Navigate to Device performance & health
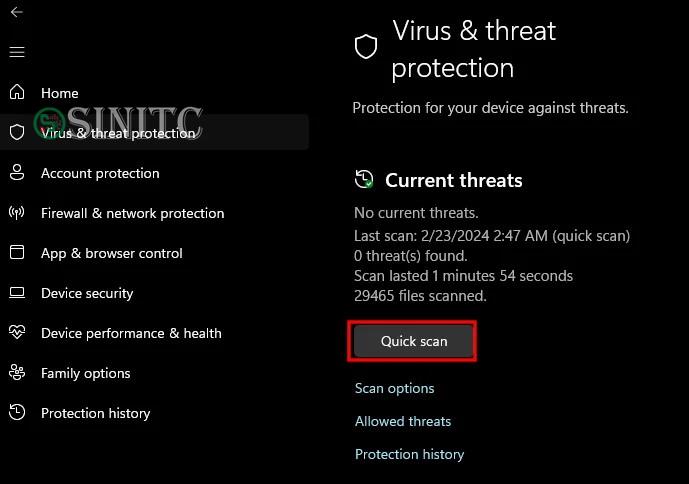This screenshot has height=484, width=689. coord(131,333)
